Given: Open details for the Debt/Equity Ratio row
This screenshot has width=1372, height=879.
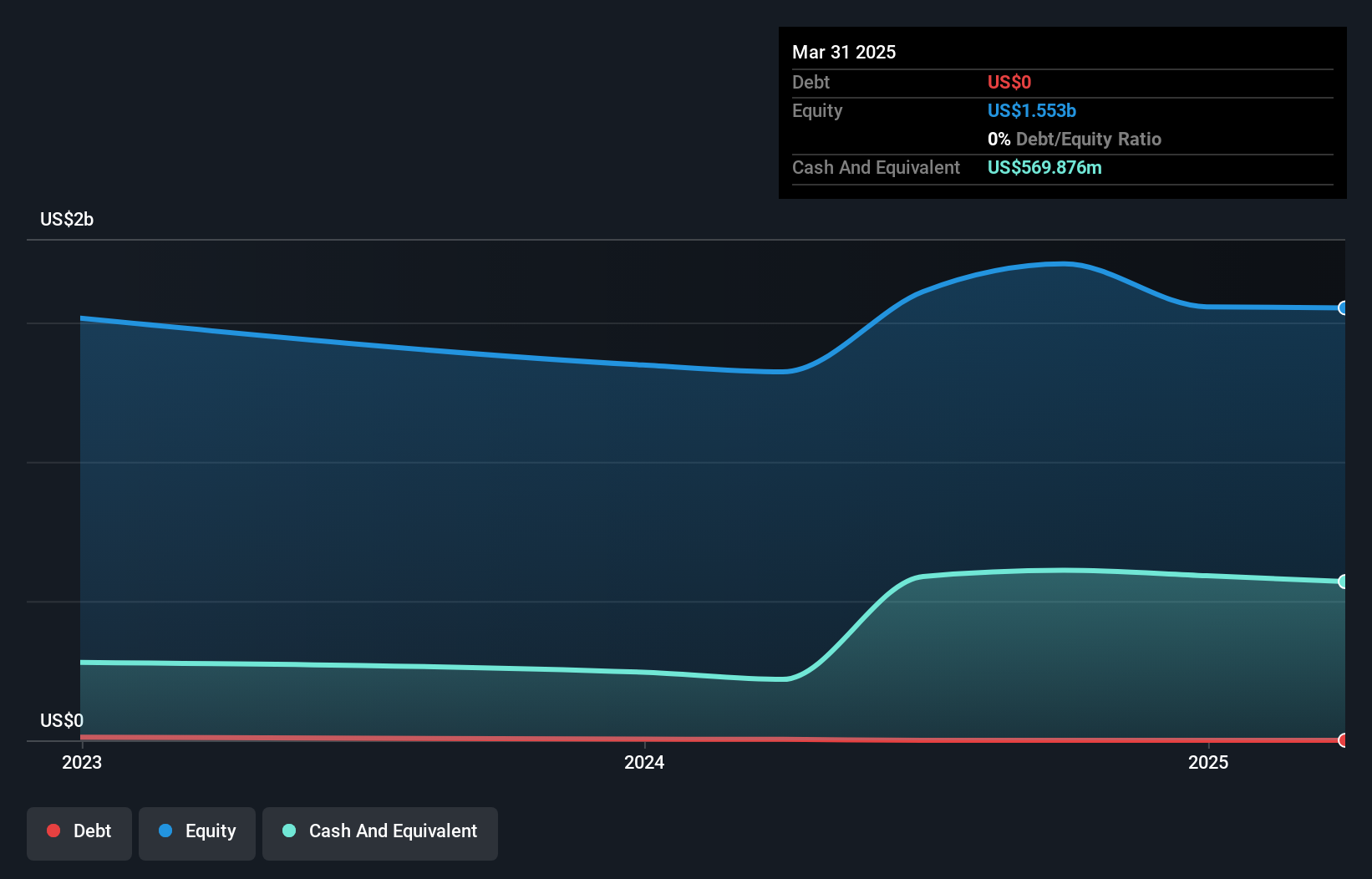Looking at the screenshot, I should pos(1075,139).
